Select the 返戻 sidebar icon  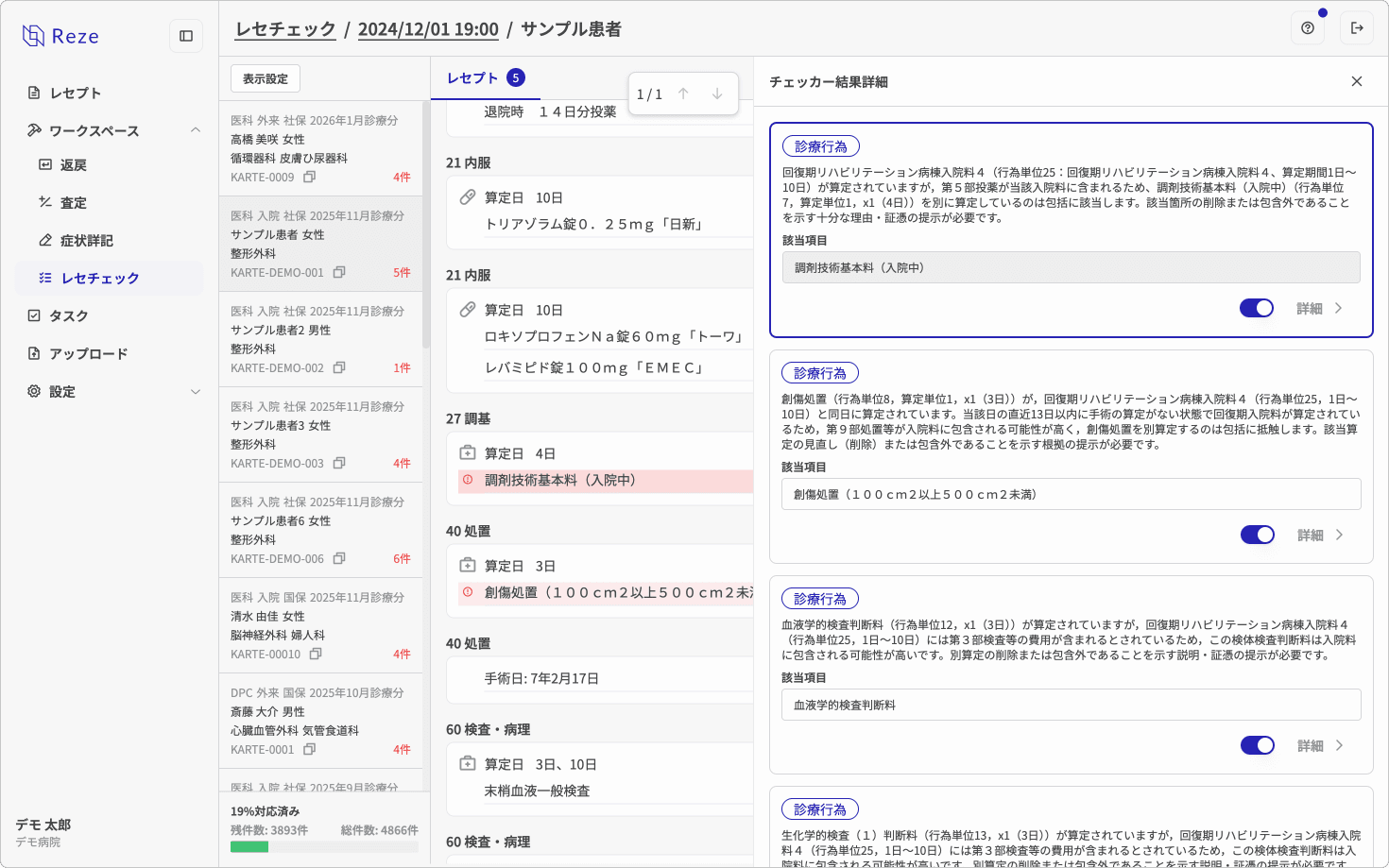pyautogui.click(x=46, y=164)
